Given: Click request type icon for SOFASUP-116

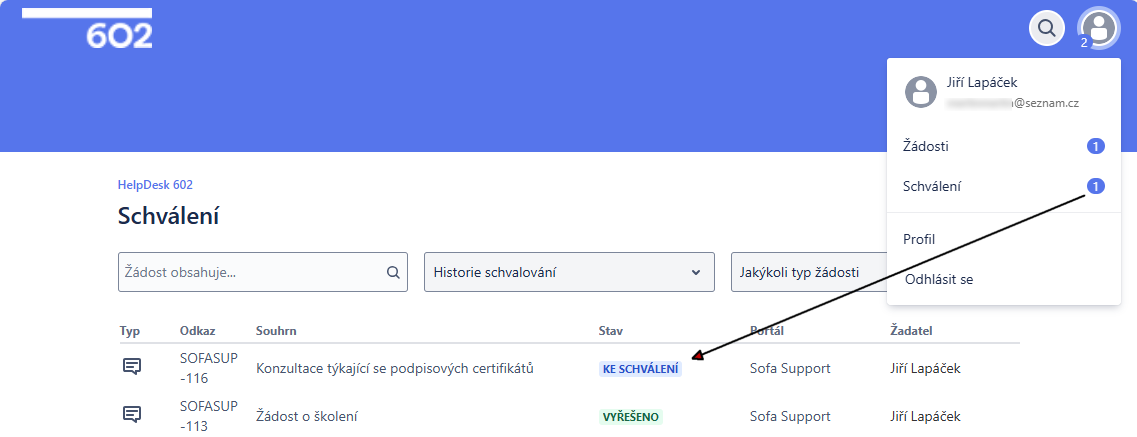Looking at the screenshot, I should point(131,367).
